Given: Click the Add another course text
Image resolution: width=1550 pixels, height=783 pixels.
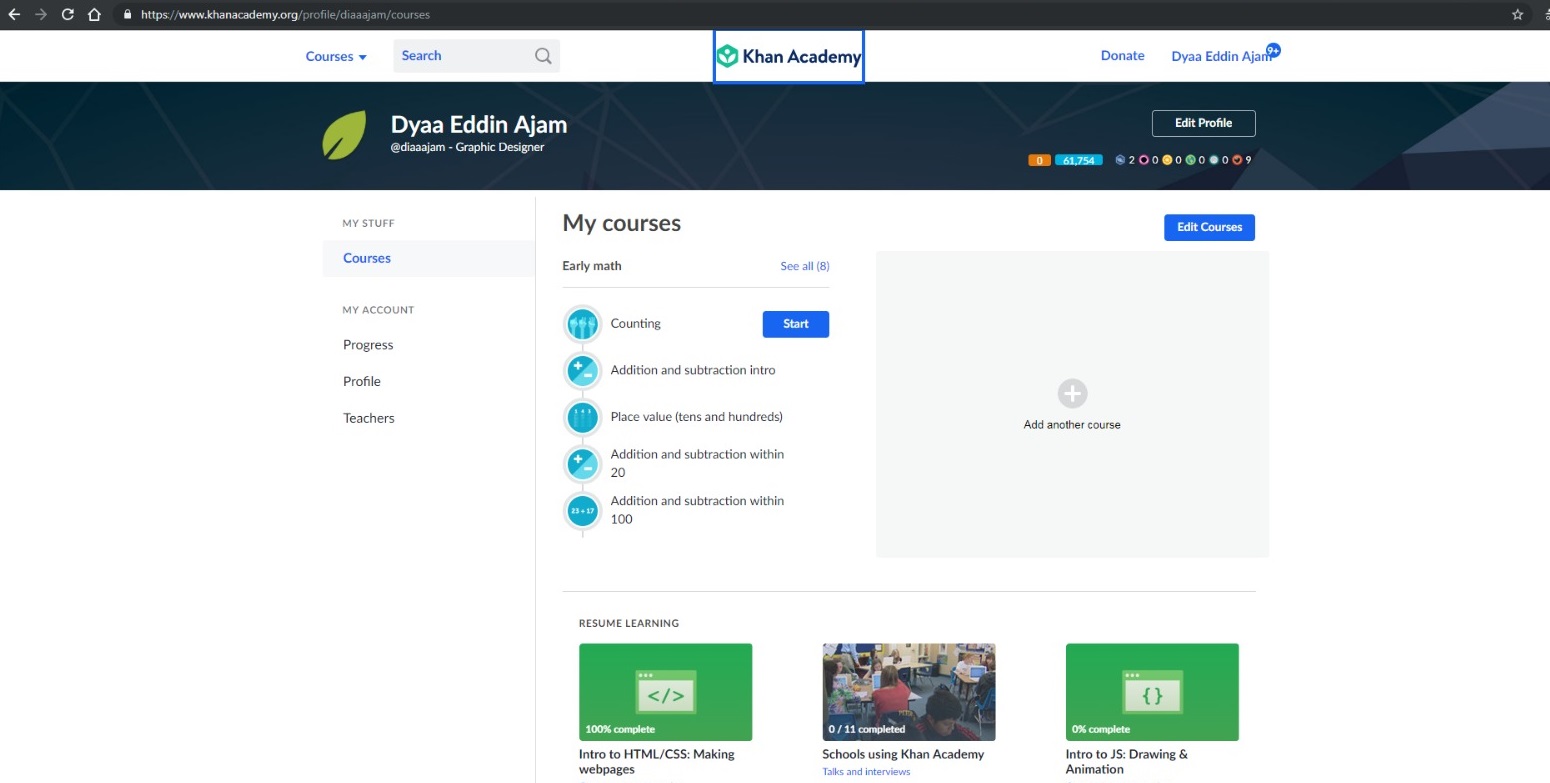Looking at the screenshot, I should tap(1072, 425).
